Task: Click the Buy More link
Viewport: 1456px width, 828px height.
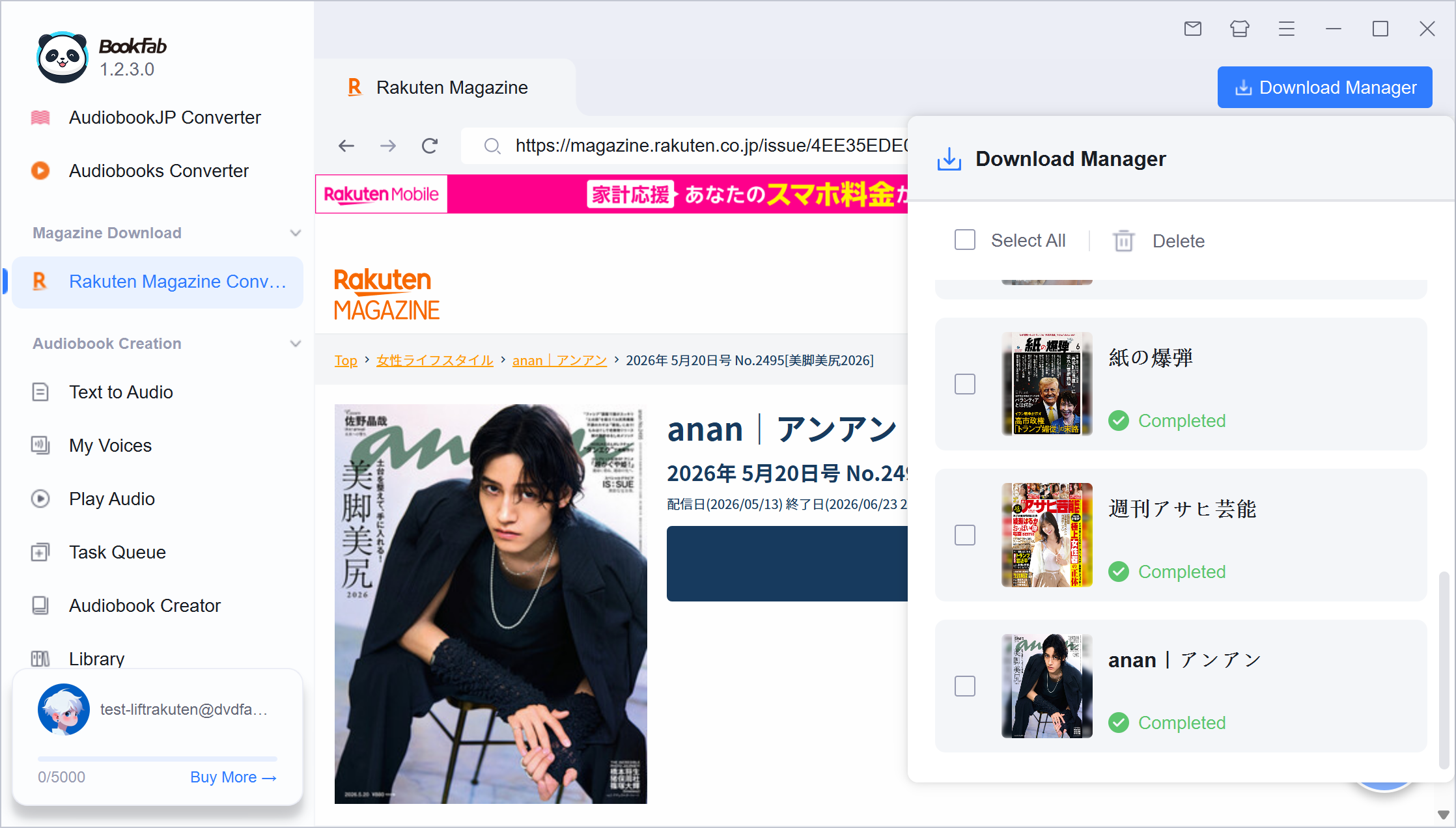Action: tap(233, 777)
